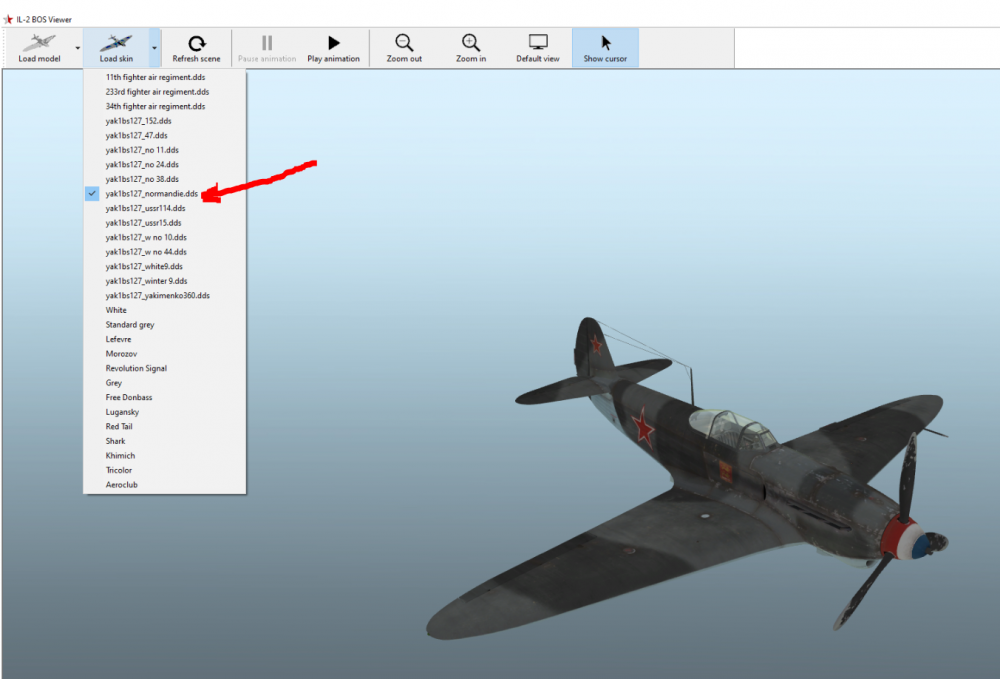Zoom out using the magnifier icon
The image size is (1000, 679).
[x=404, y=43]
